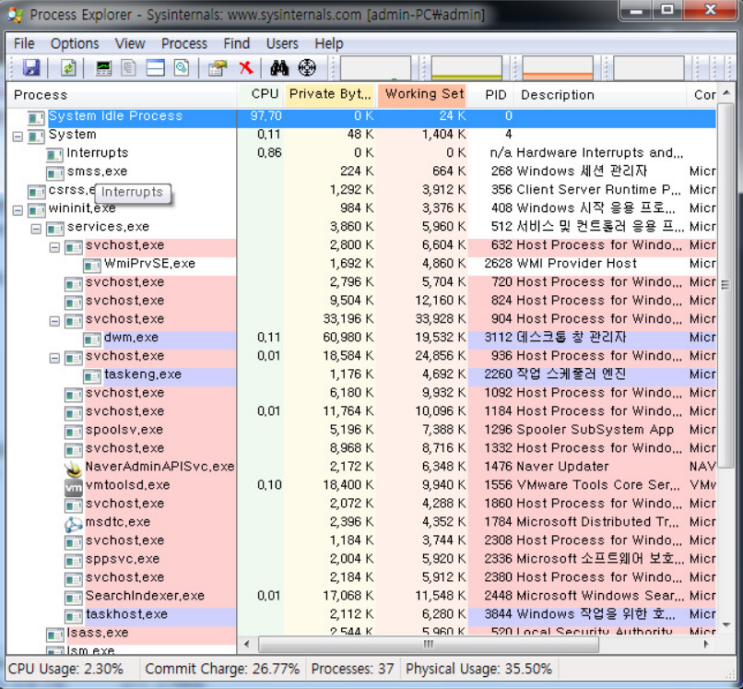Click the horizontal scrollbar right arrow
This screenshot has height=689, width=743.
[707, 644]
